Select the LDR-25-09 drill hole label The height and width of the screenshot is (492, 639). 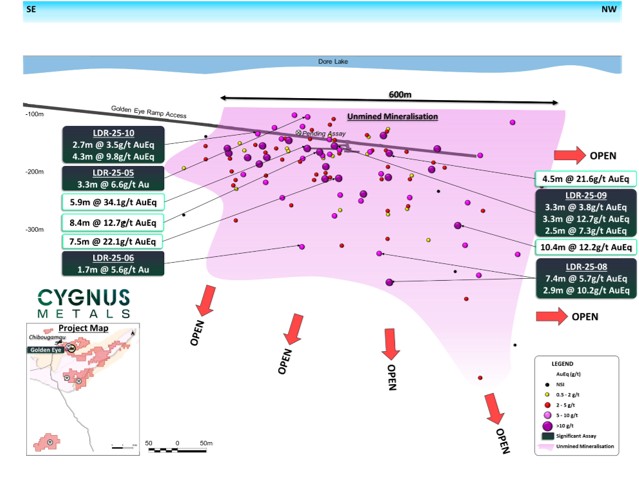585,195
